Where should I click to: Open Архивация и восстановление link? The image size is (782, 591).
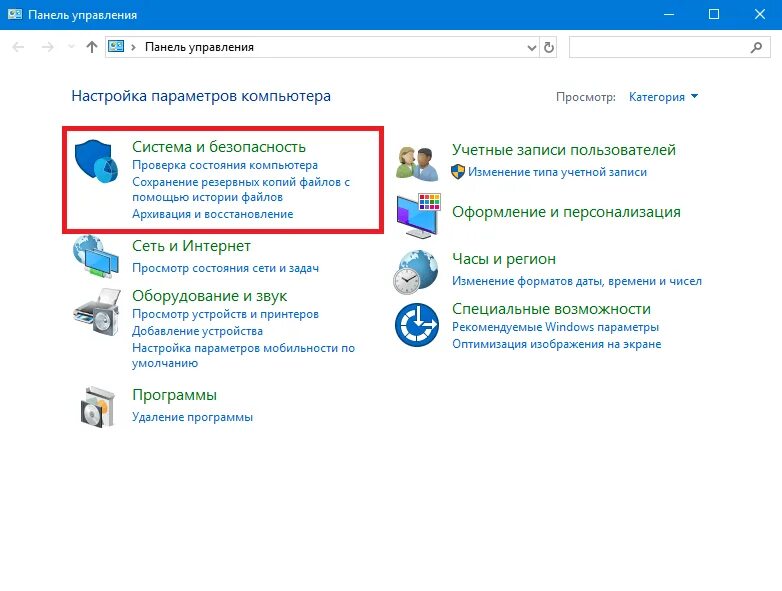(x=212, y=214)
